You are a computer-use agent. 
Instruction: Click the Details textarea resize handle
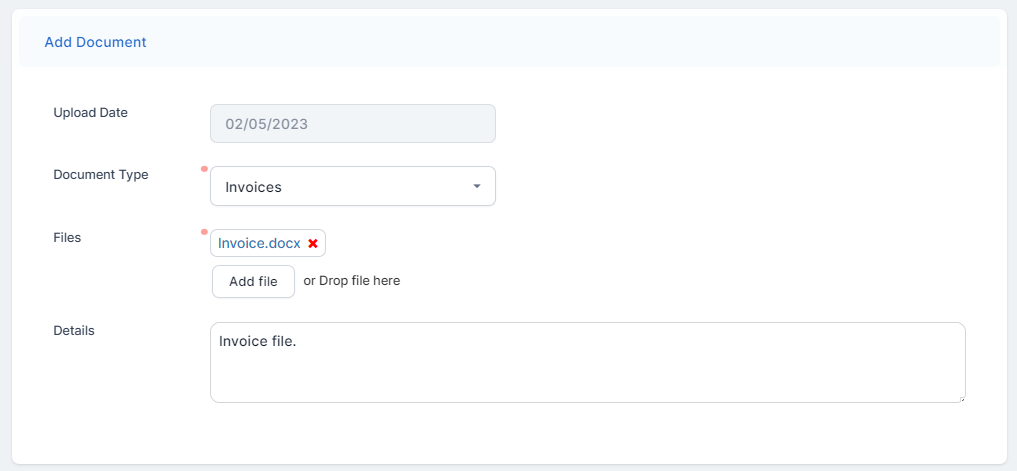coord(962,399)
